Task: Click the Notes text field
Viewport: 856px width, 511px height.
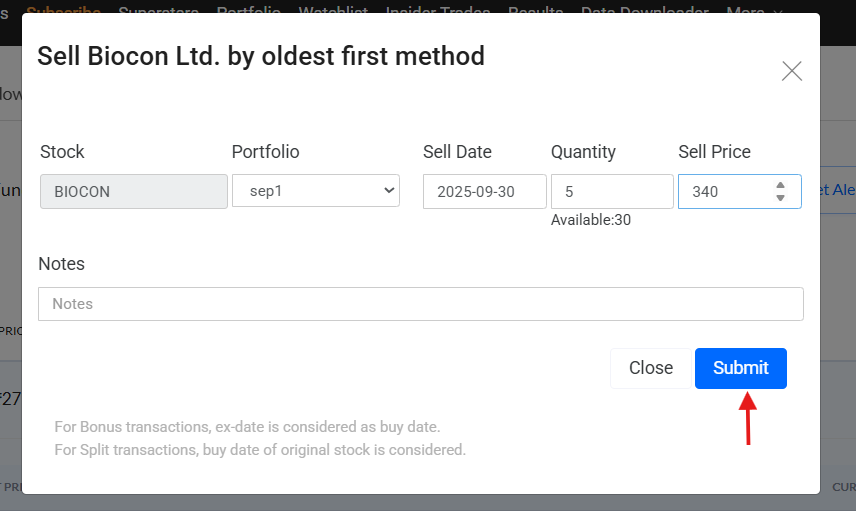Action: click(420, 304)
